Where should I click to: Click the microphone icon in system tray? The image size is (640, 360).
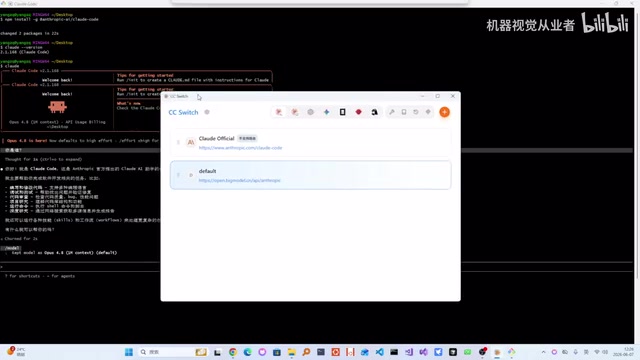pos(576,352)
